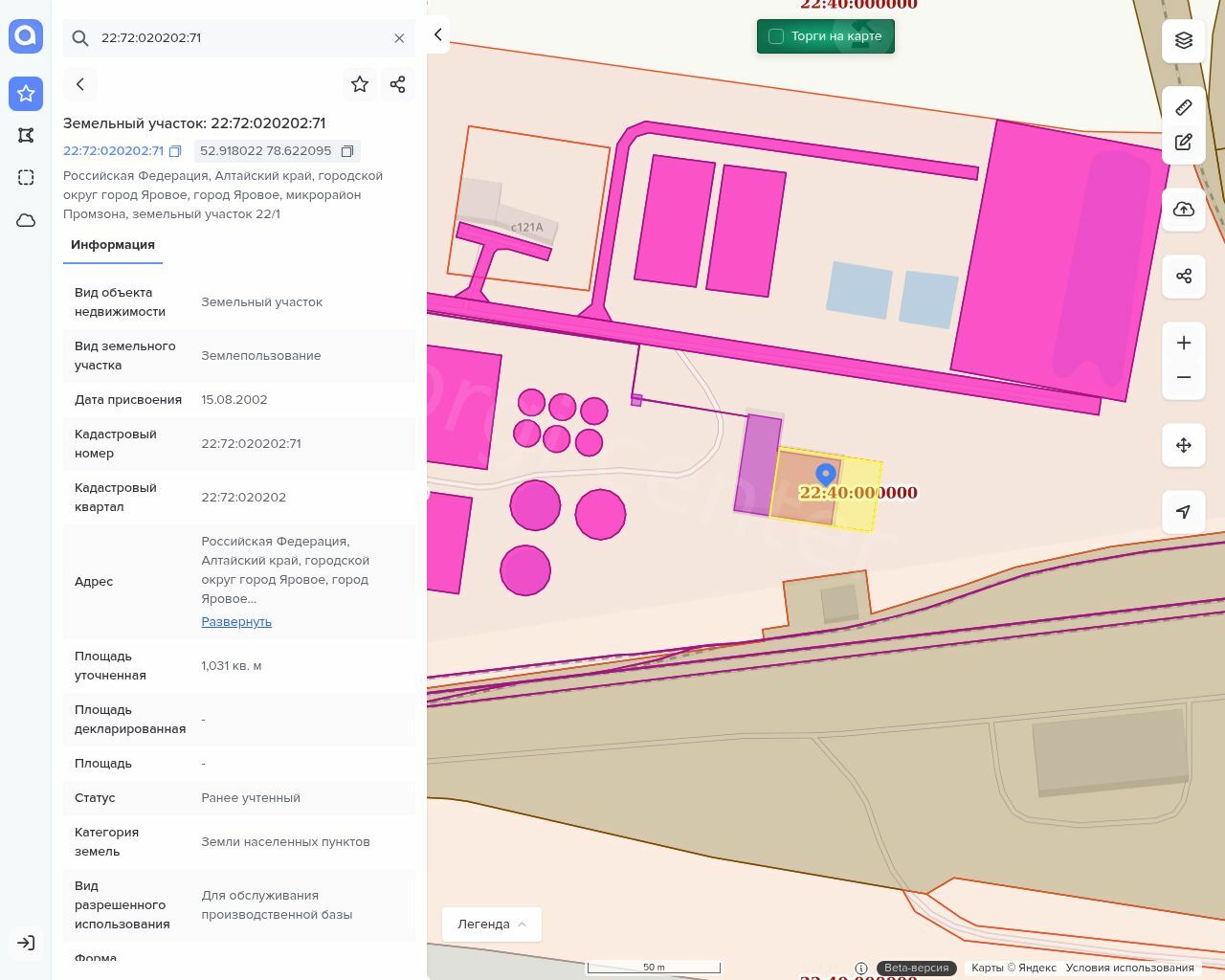Activate the draw/edit tool on map
Image resolution: width=1225 pixels, height=980 pixels.
pyautogui.click(x=1184, y=143)
